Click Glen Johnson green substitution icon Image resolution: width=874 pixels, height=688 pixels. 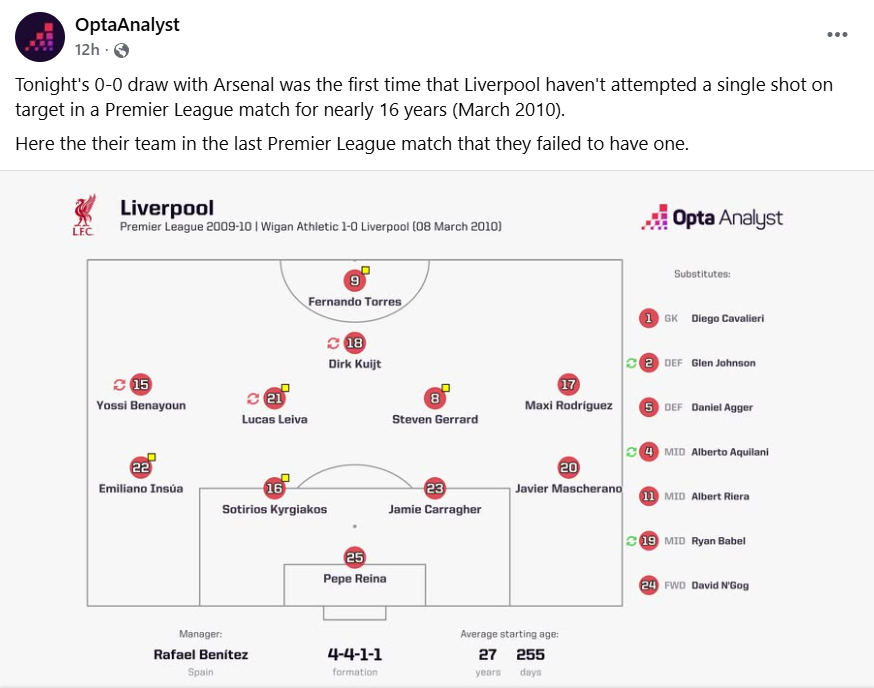tap(631, 363)
